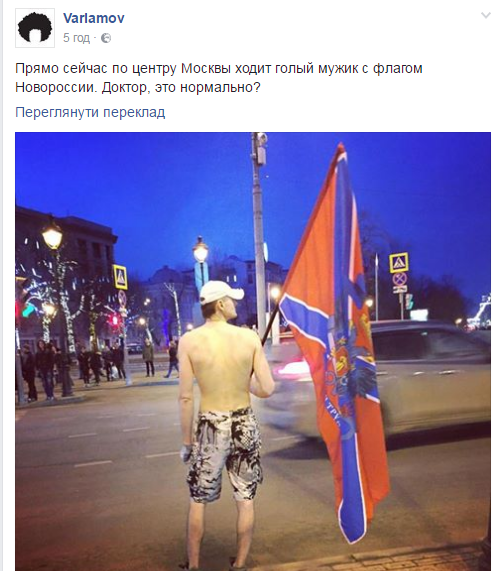This screenshot has width=496, height=571.
Task: Click the globe public-audience icon
Action: (x=106, y=38)
